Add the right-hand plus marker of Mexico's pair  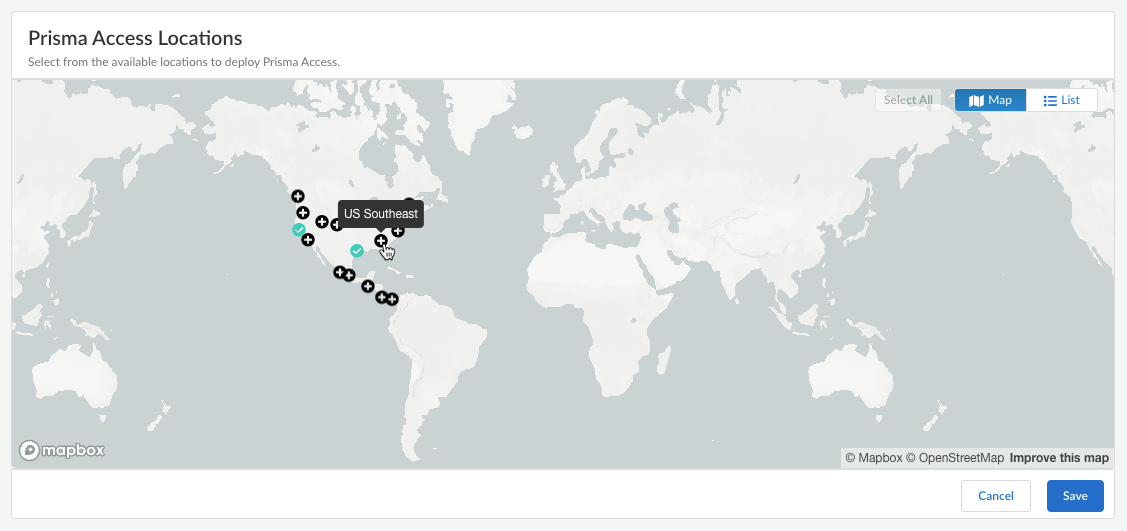(x=349, y=275)
